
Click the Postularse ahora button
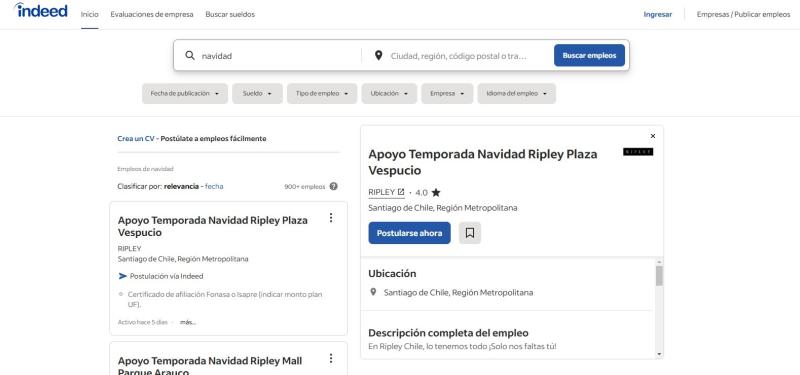pos(410,233)
